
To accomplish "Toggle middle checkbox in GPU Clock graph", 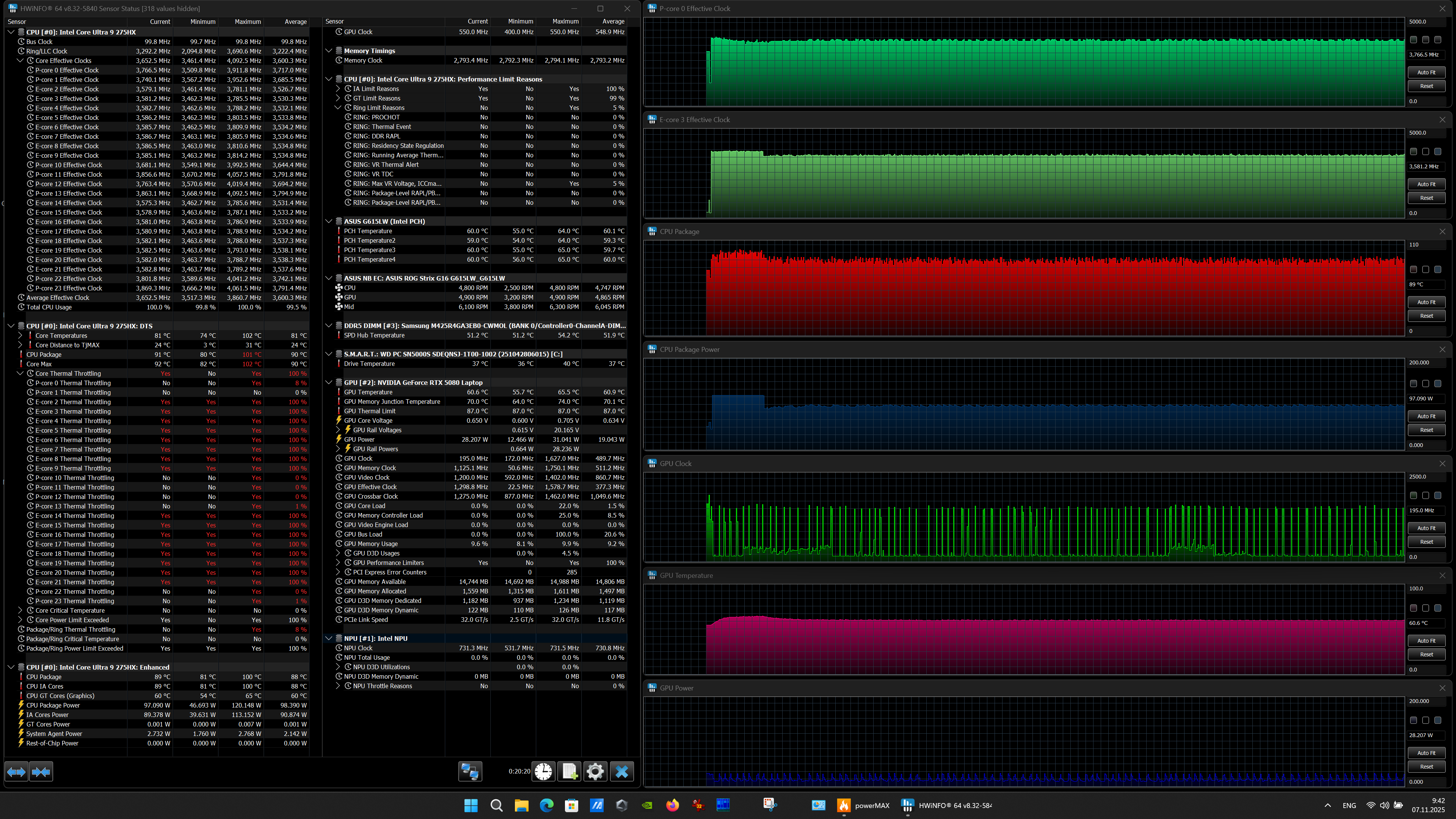I will pos(1426,496).
